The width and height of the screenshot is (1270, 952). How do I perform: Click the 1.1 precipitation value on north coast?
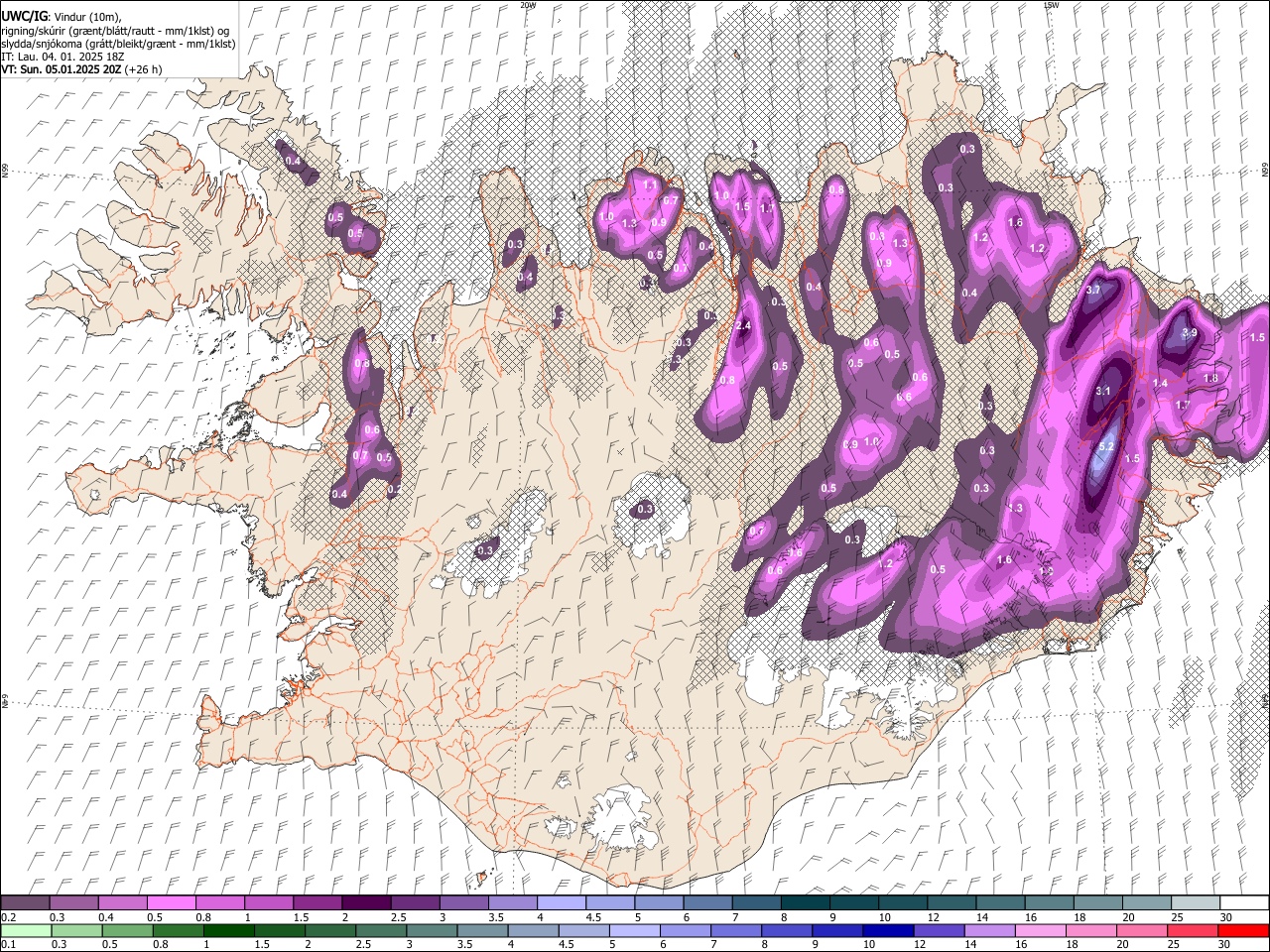(x=651, y=185)
